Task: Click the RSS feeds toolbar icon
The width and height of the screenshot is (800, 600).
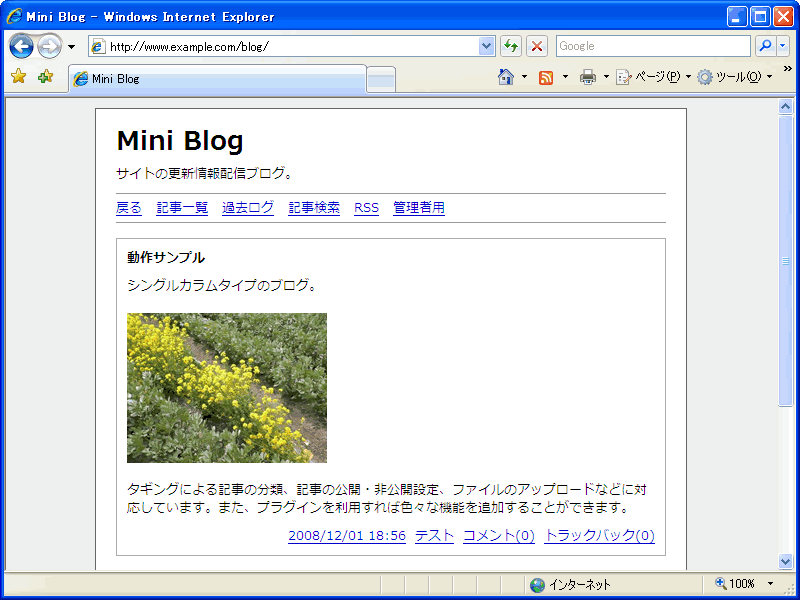Action: pos(546,77)
